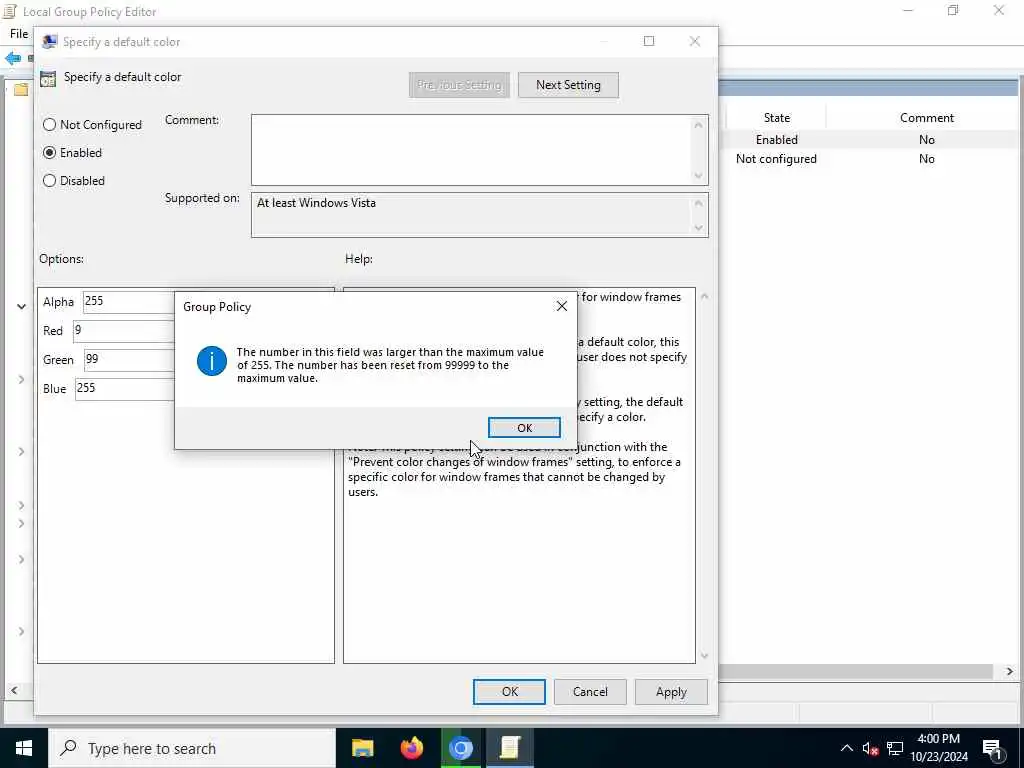Image resolution: width=1024 pixels, height=768 pixels.
Task: Click the Local Group Policy Editor app icon
Action: (x=10, y=11)
